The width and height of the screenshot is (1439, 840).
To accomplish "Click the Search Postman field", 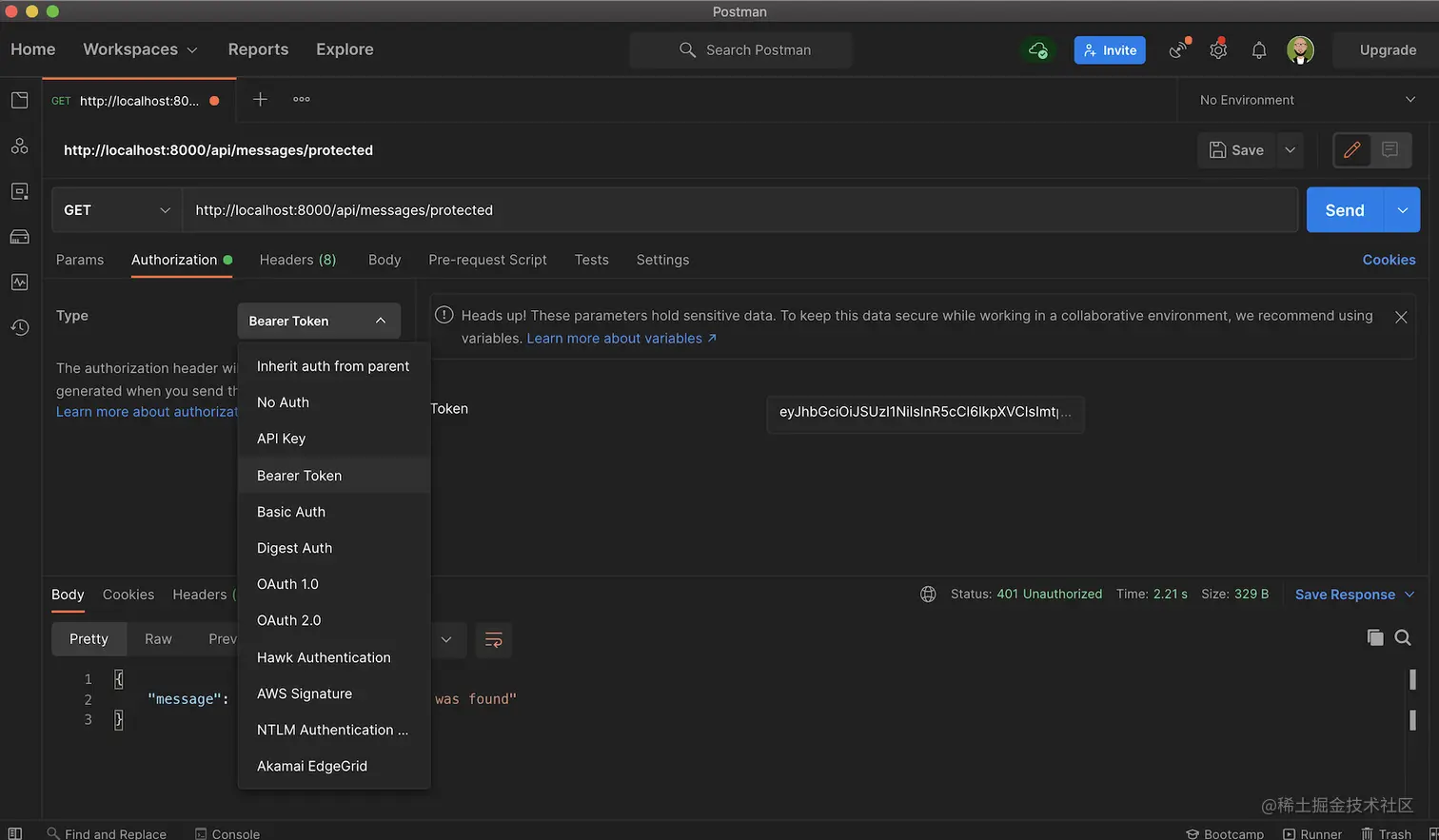I will pos(740,49).
